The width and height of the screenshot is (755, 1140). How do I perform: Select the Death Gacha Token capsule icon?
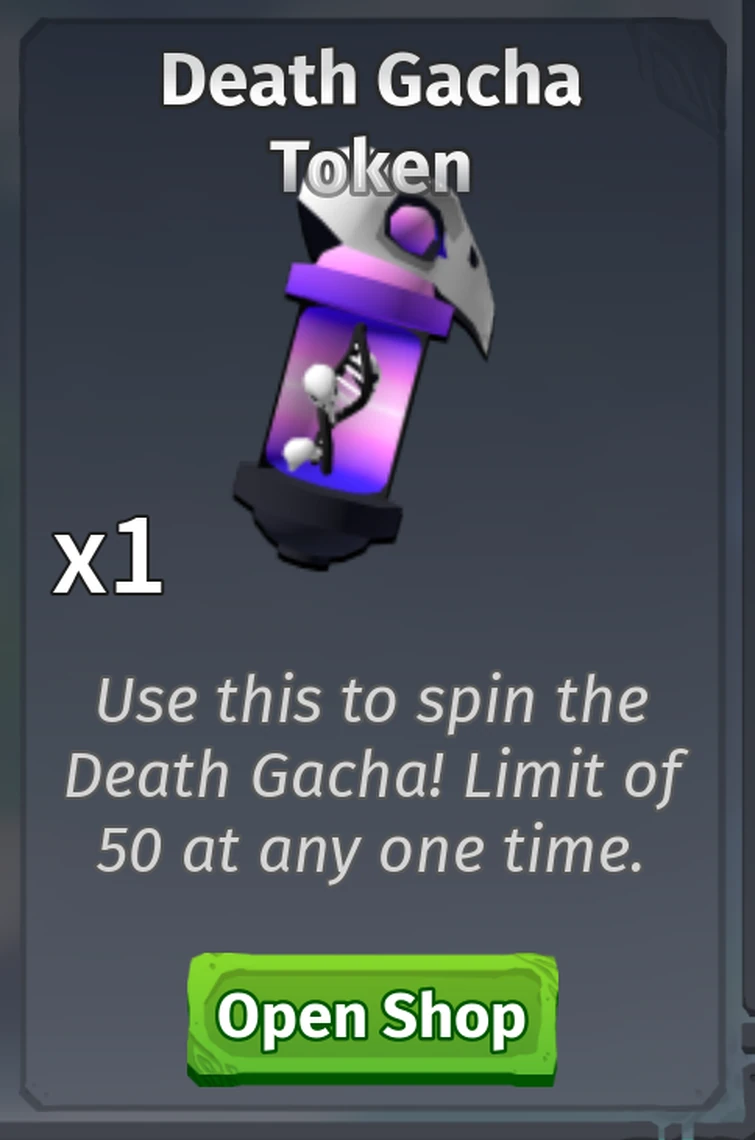click(364, 378)
